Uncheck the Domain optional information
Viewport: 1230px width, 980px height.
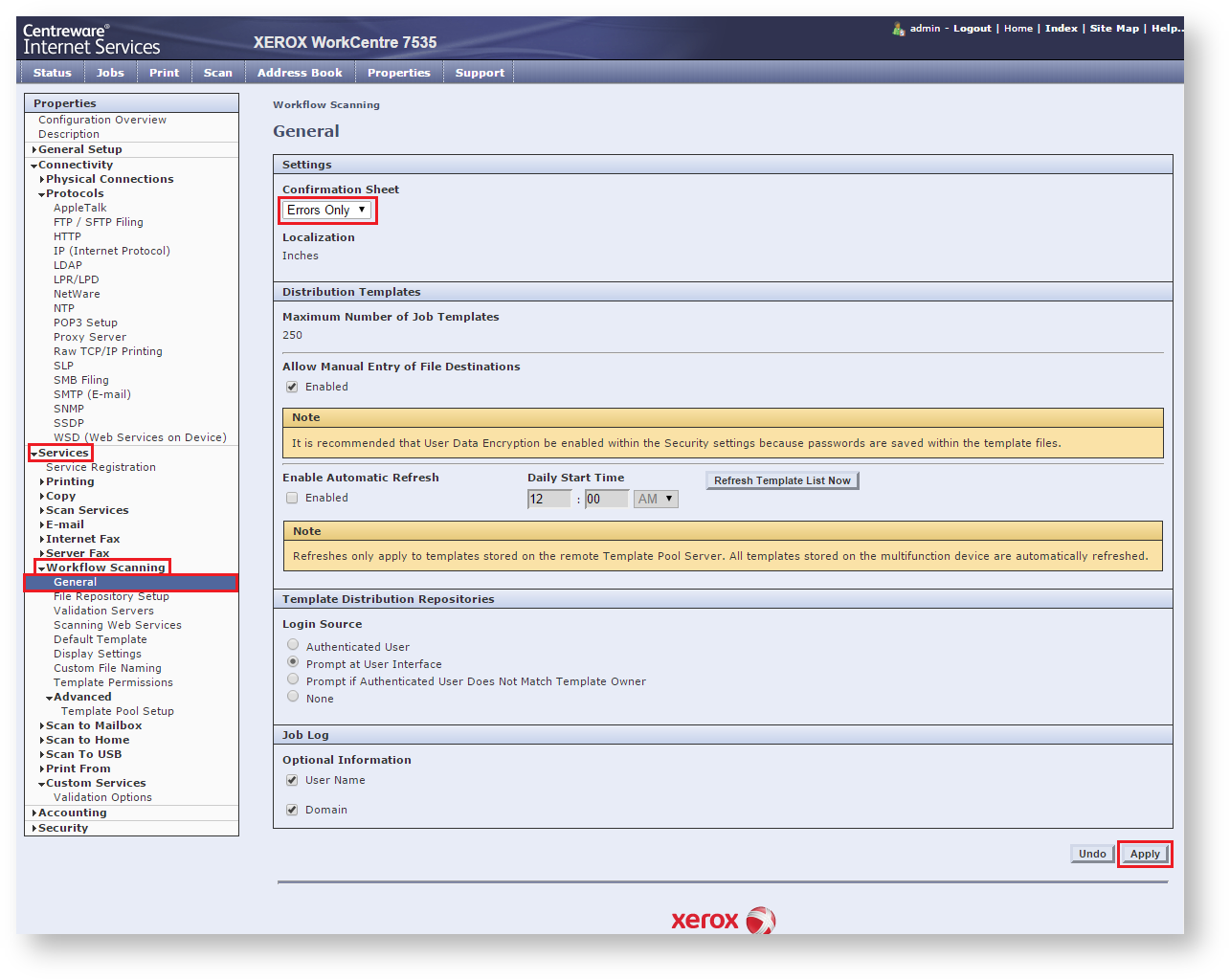click(292, 810)
